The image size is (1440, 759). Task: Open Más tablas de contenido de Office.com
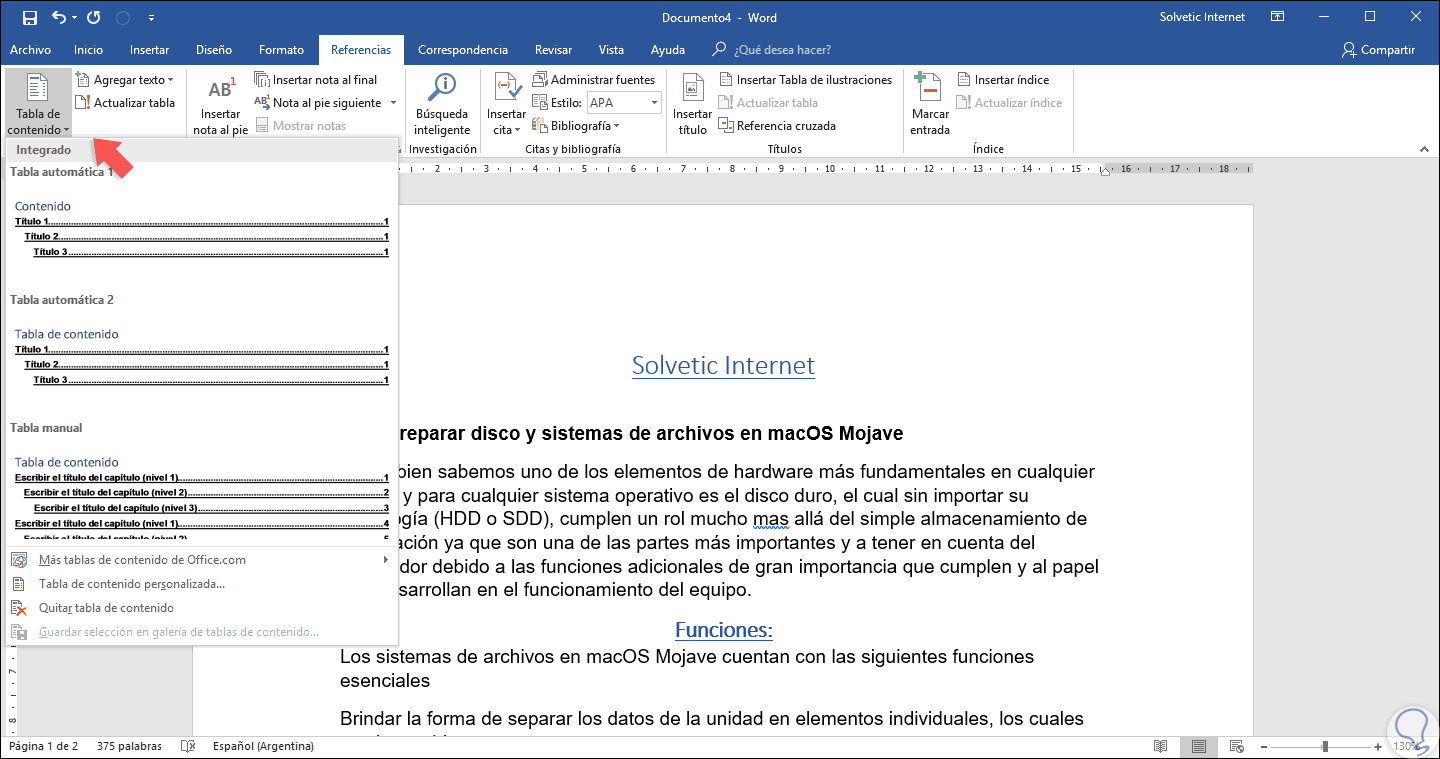[202, 560]
